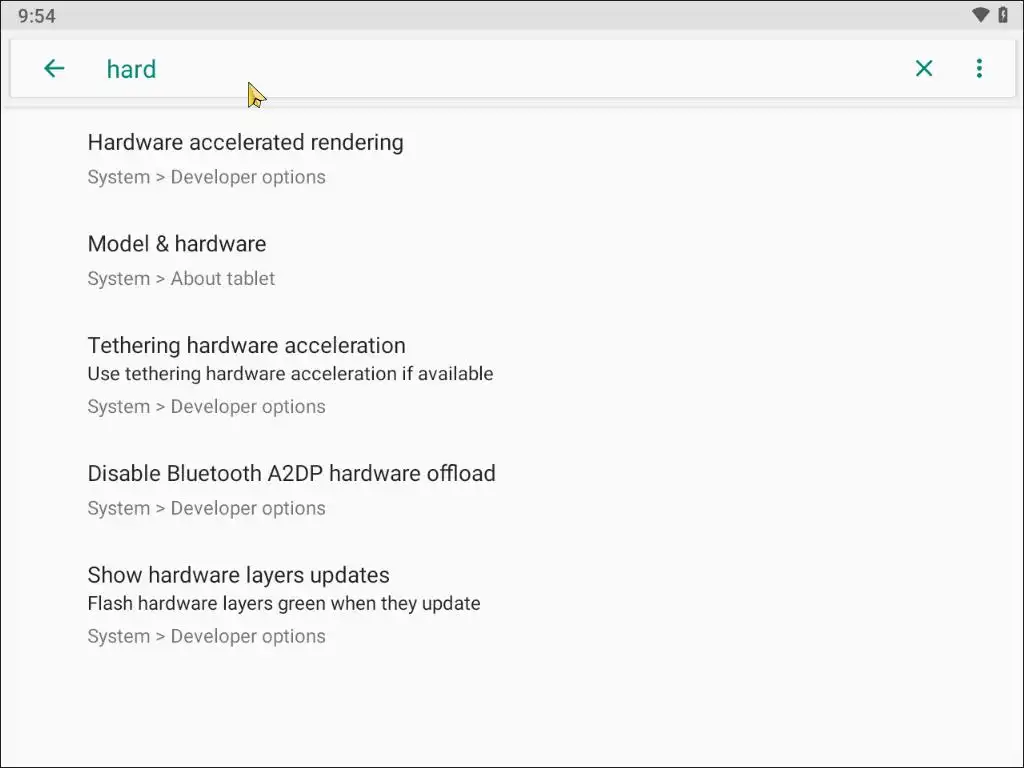The image size is (1024, 768).
Task: Select Show hardware layers updates result
Action: [x=238, y=576]
